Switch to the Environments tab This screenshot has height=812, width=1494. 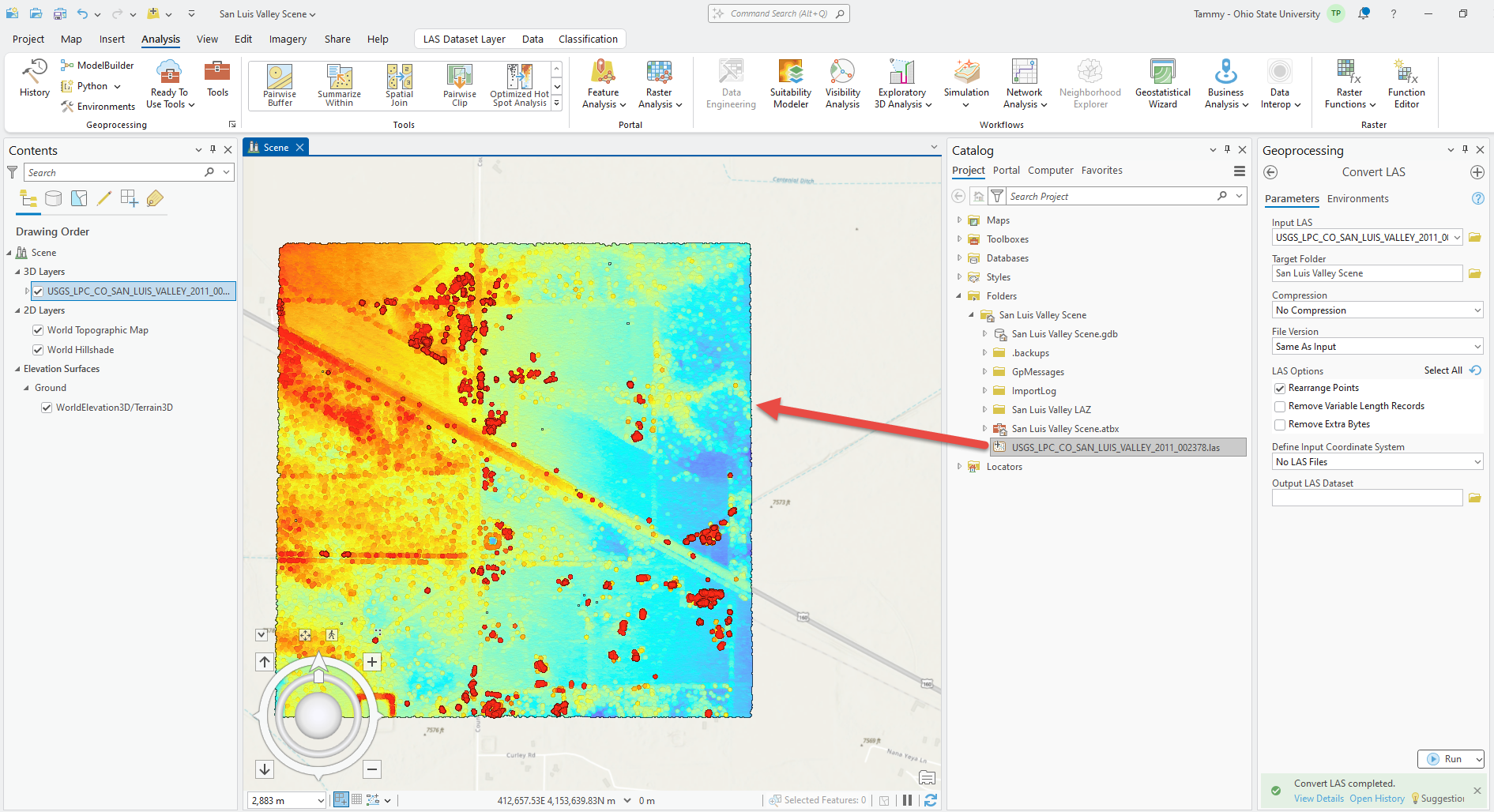point(1357,199)
